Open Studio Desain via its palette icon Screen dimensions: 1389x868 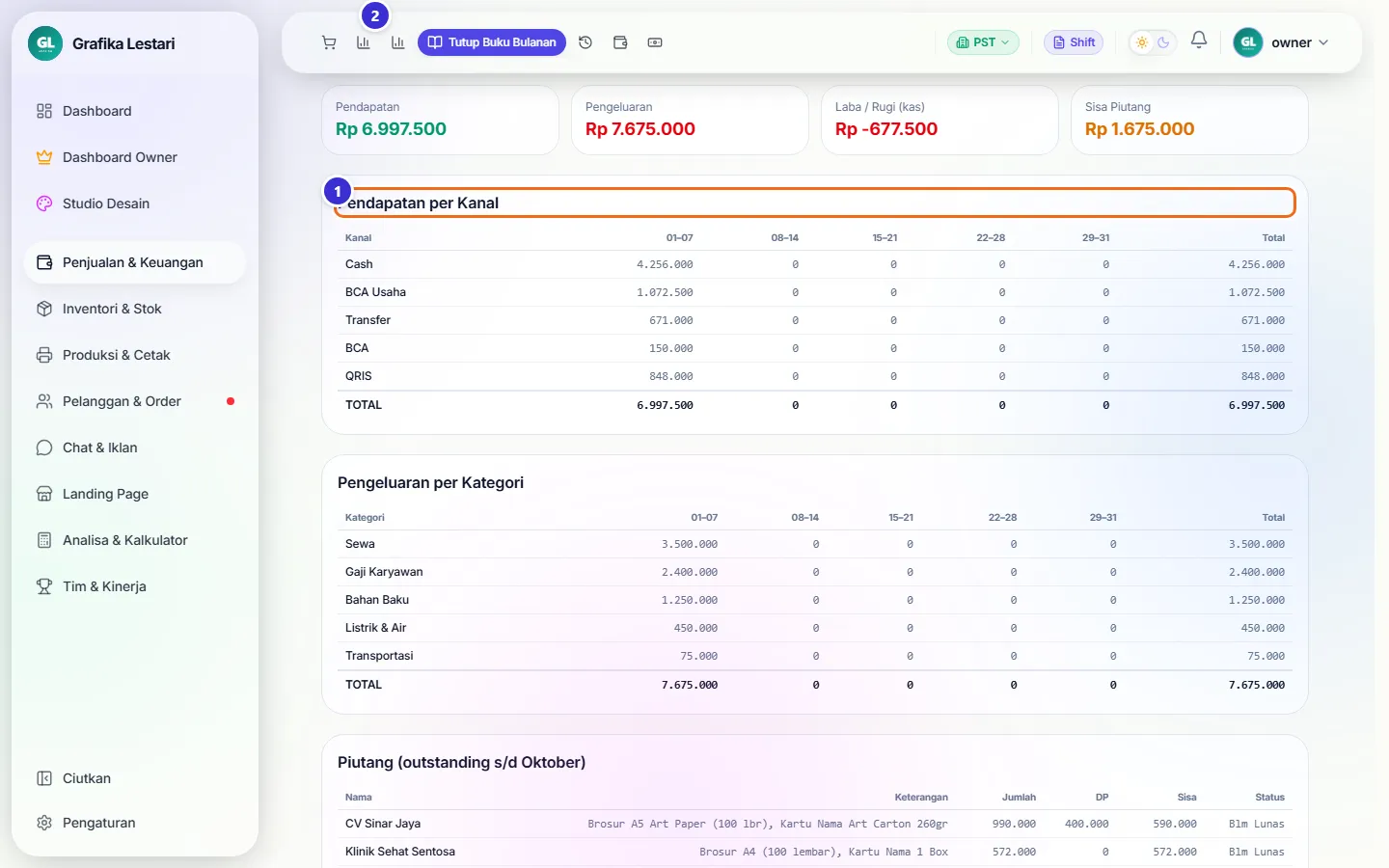(x=44, y=203)
